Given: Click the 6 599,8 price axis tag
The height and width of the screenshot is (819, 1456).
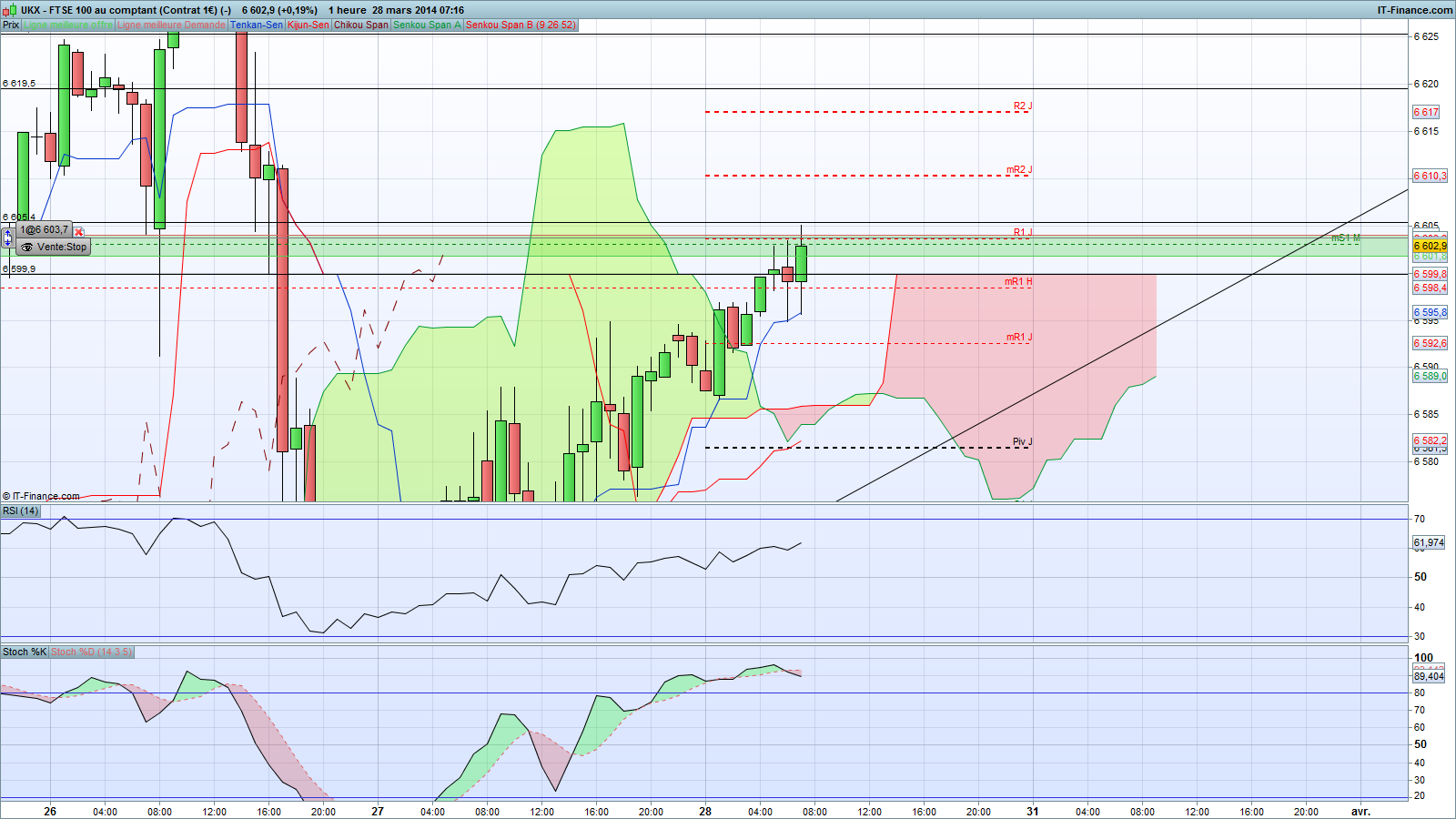Looking at the screenshot, I should (1430, 274).
